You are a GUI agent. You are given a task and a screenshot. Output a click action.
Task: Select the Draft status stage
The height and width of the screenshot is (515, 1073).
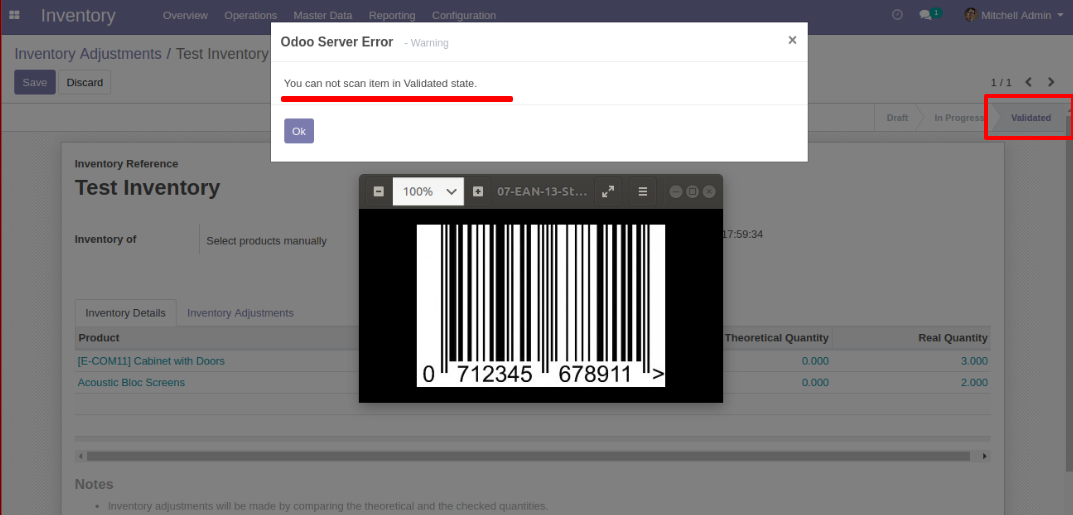[897, 118]
